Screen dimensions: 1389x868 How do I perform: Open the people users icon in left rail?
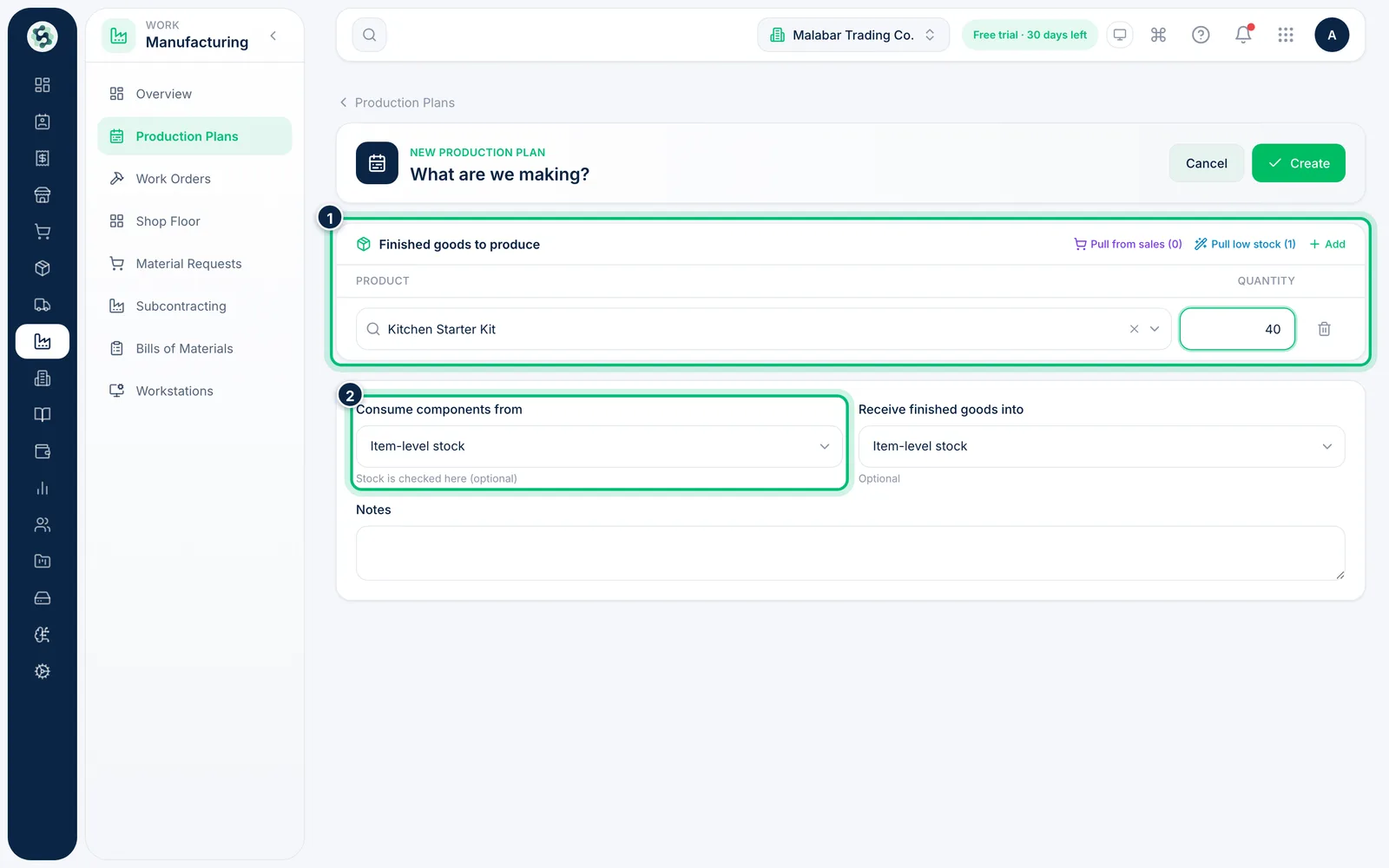click(42, 524)
